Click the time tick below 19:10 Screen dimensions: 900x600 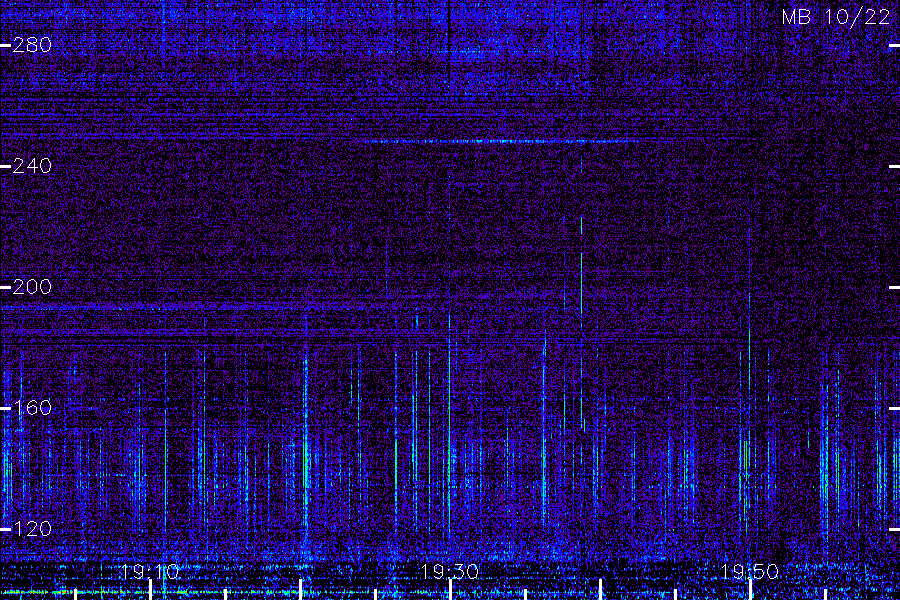pos(150,590)
